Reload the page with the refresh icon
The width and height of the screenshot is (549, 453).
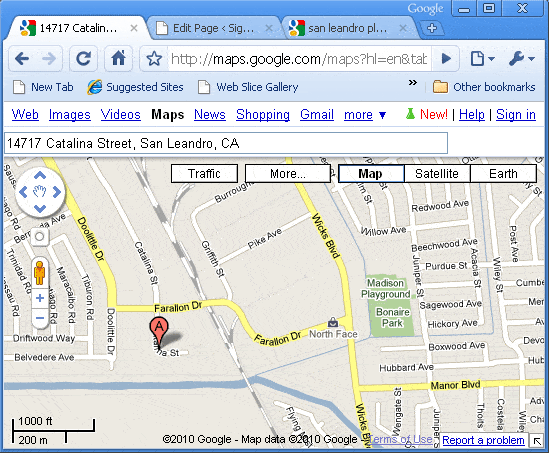[x=83, y=58]
